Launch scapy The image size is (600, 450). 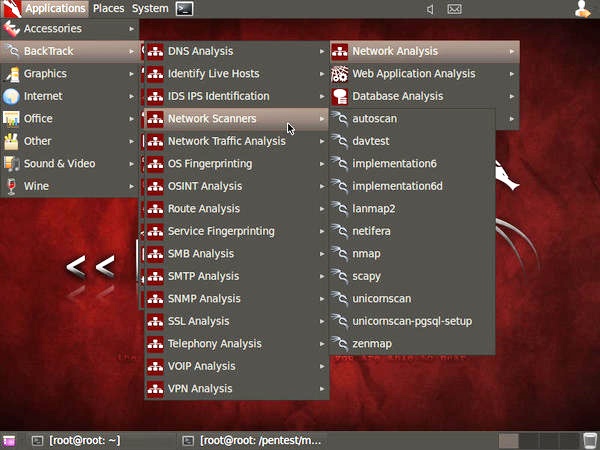[412, 276]
